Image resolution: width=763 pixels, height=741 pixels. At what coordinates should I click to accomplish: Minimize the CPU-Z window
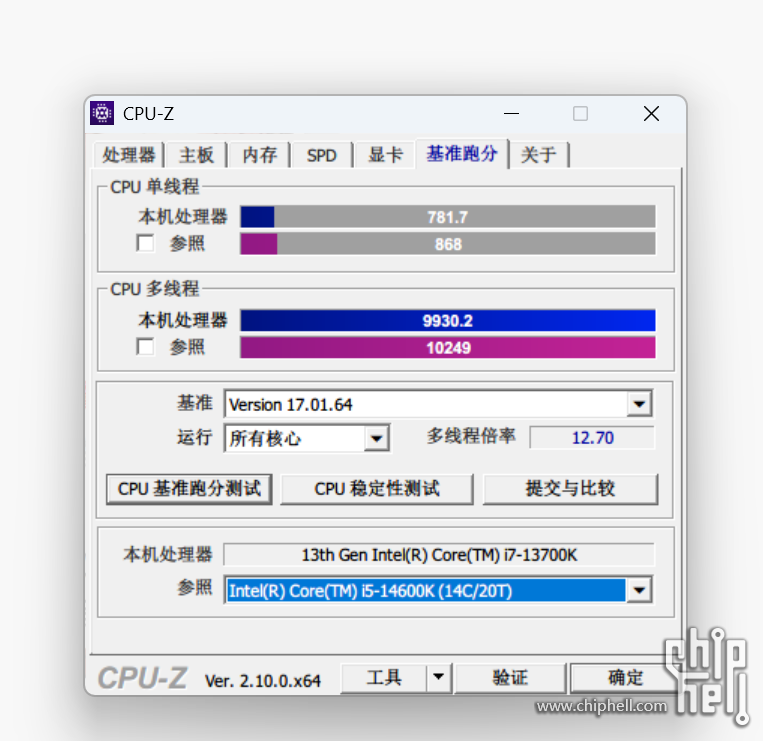pos(511,114)
